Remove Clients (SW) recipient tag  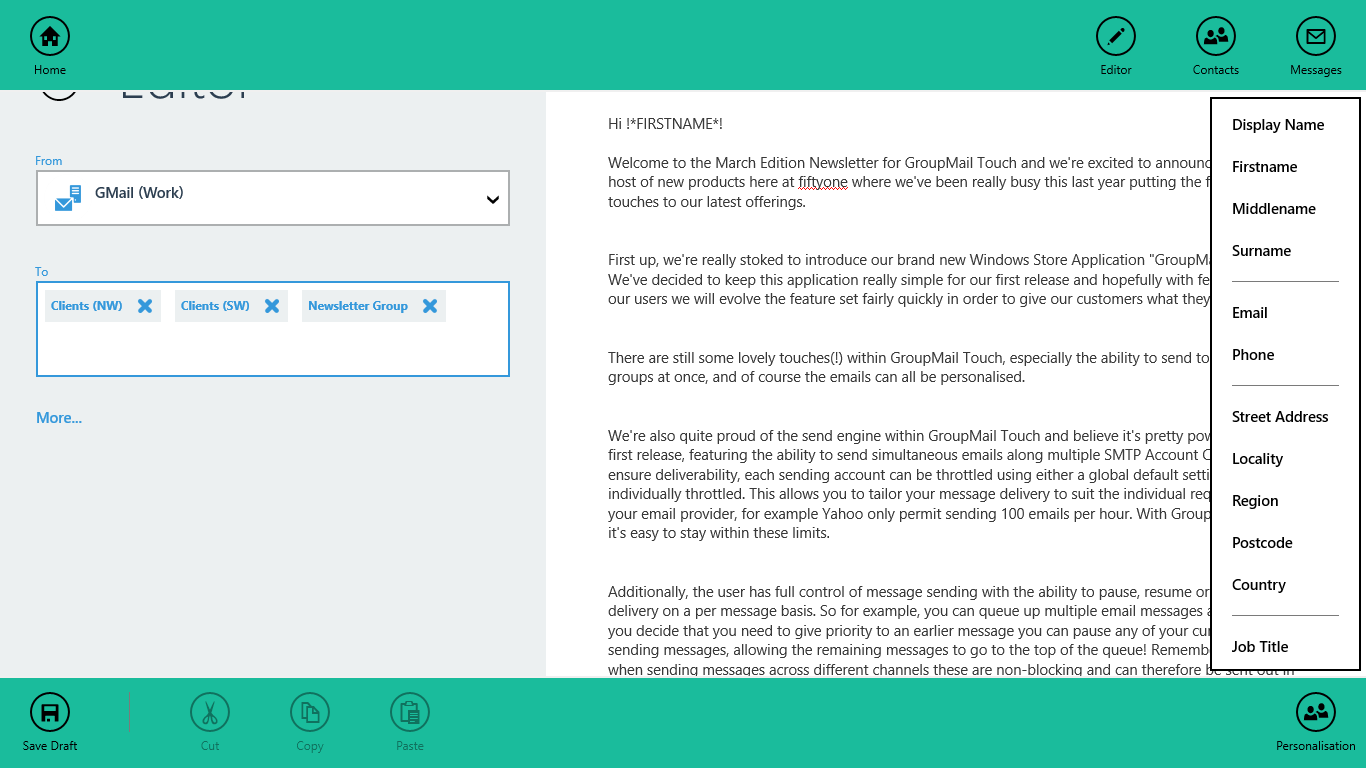[x=272, y=306]
